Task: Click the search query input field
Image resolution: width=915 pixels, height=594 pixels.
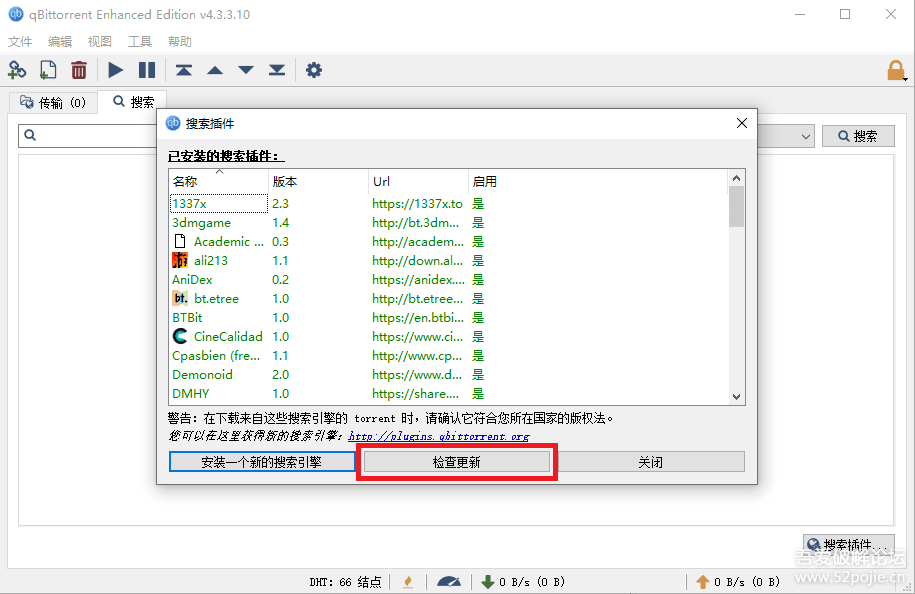Action: coord(88,136)
